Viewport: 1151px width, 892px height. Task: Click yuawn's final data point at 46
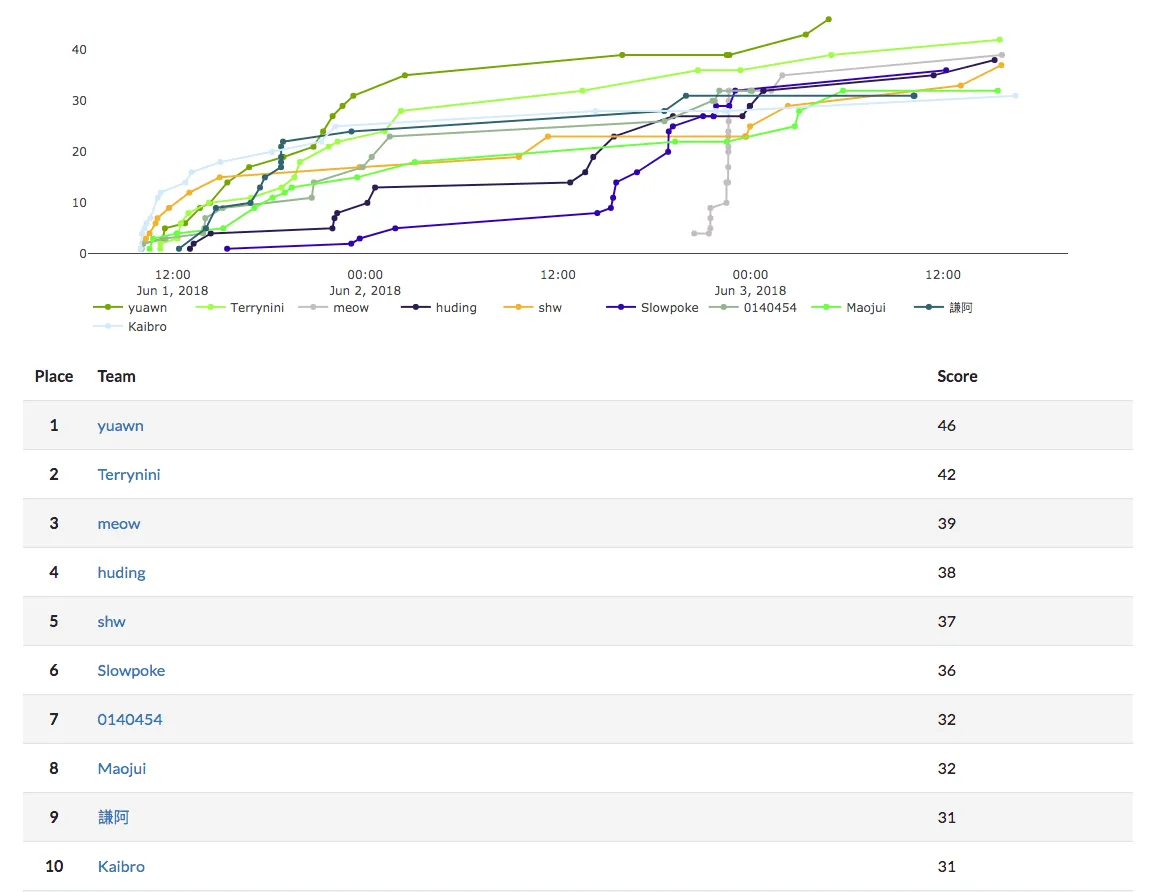pyautogui.click(x=829, y=19)
